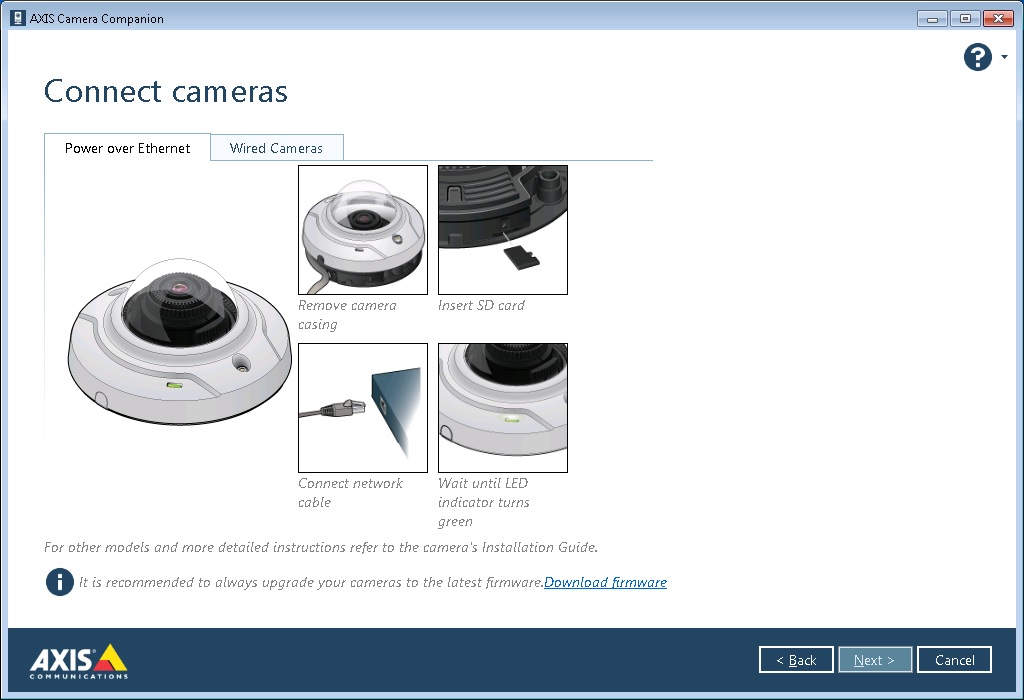Image resolution: width=1024 pixels, height=700 pixels.
Task: Minimize the AXIS Camera Companion window
Action: (x=933, y=19)
